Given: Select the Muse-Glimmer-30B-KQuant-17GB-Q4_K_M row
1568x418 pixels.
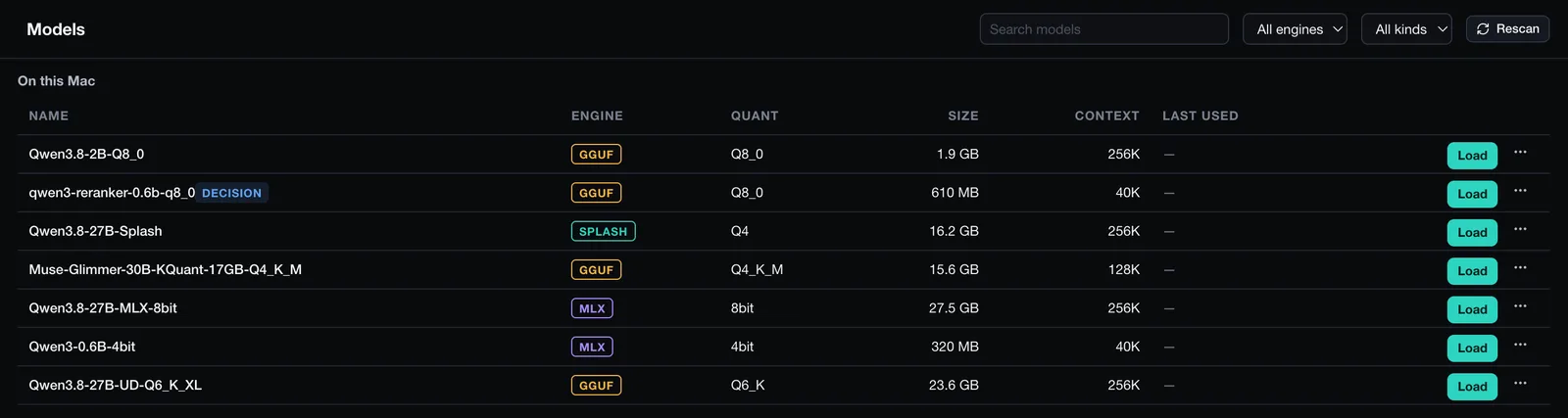Looking at the screenshot, I should pos(784,269).
